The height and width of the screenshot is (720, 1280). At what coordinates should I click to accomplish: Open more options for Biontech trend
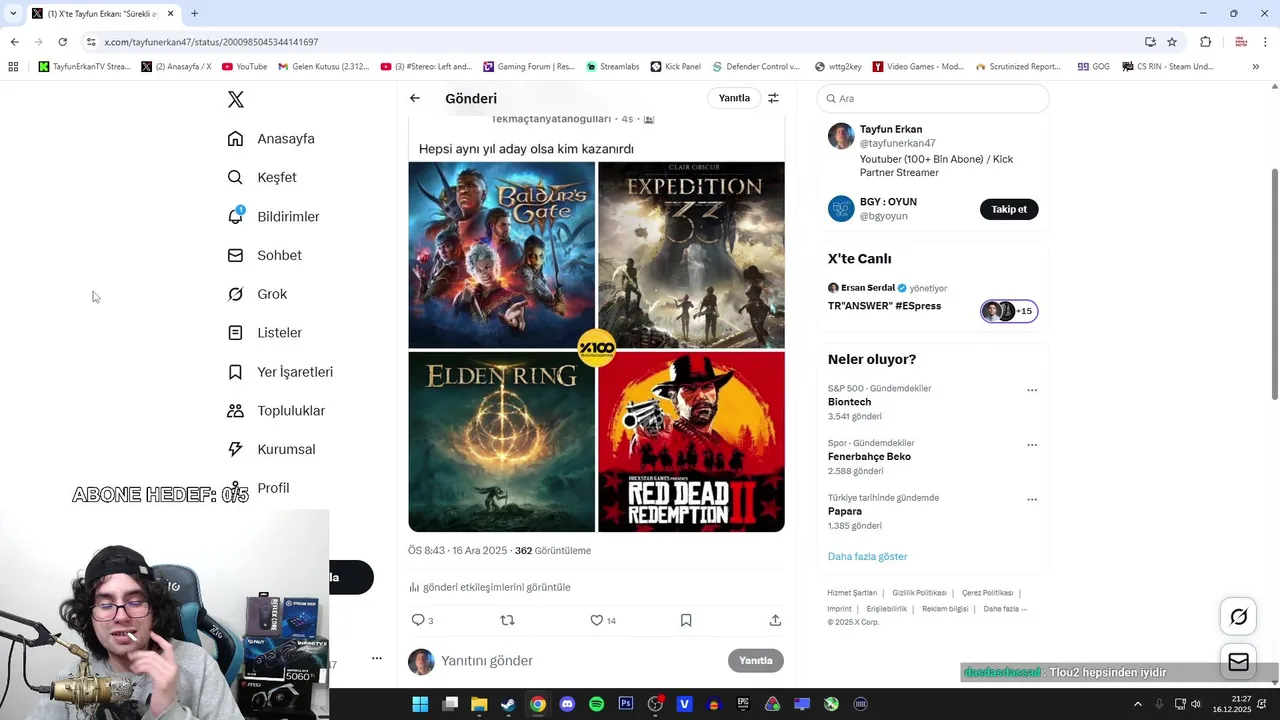[1032, 390]
